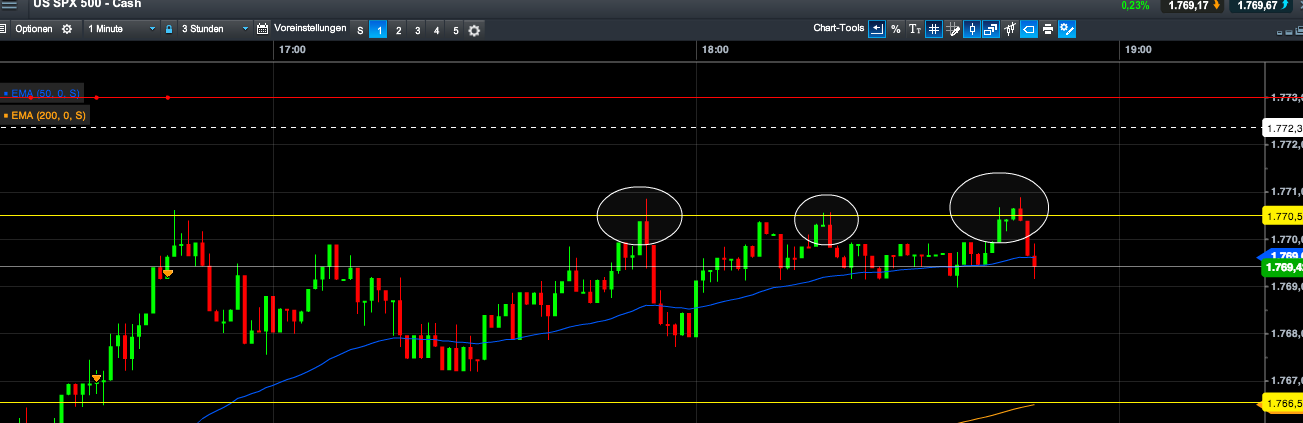This screenshot has height=423, width=1303.
Task: Expand the 3 Stunden time range dropdown
Action: (214, 29)
